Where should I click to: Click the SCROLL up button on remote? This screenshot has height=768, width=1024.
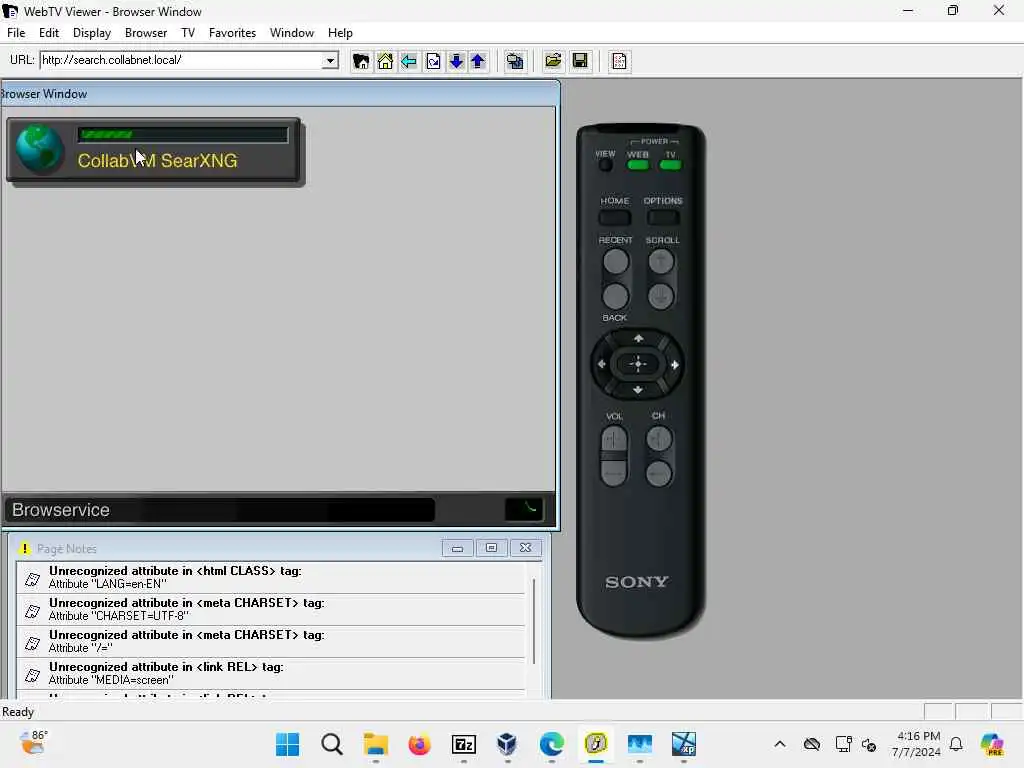pos(661,262)
